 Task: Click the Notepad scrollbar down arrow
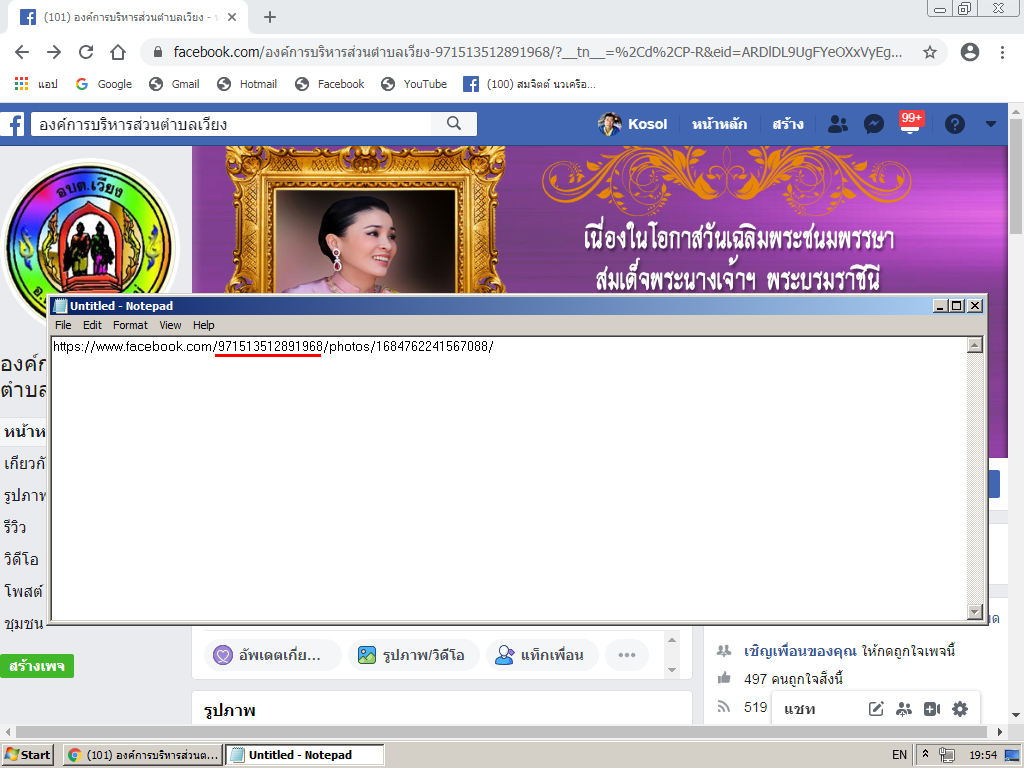pos(975,612)
